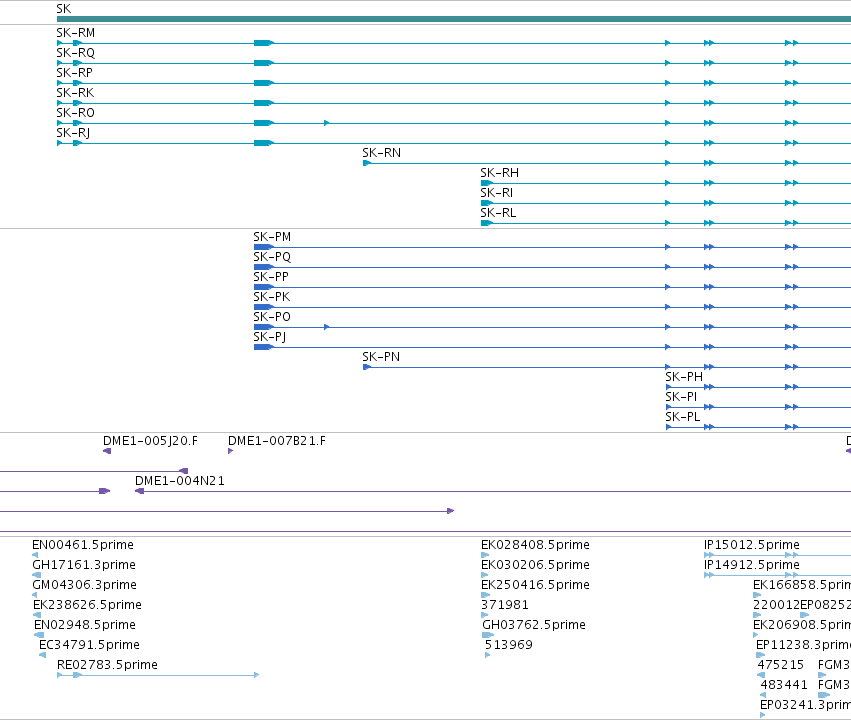The image size is (851, 720).
Task: Select the EK030206.5prime EST label
Action: tap(535, 565)
